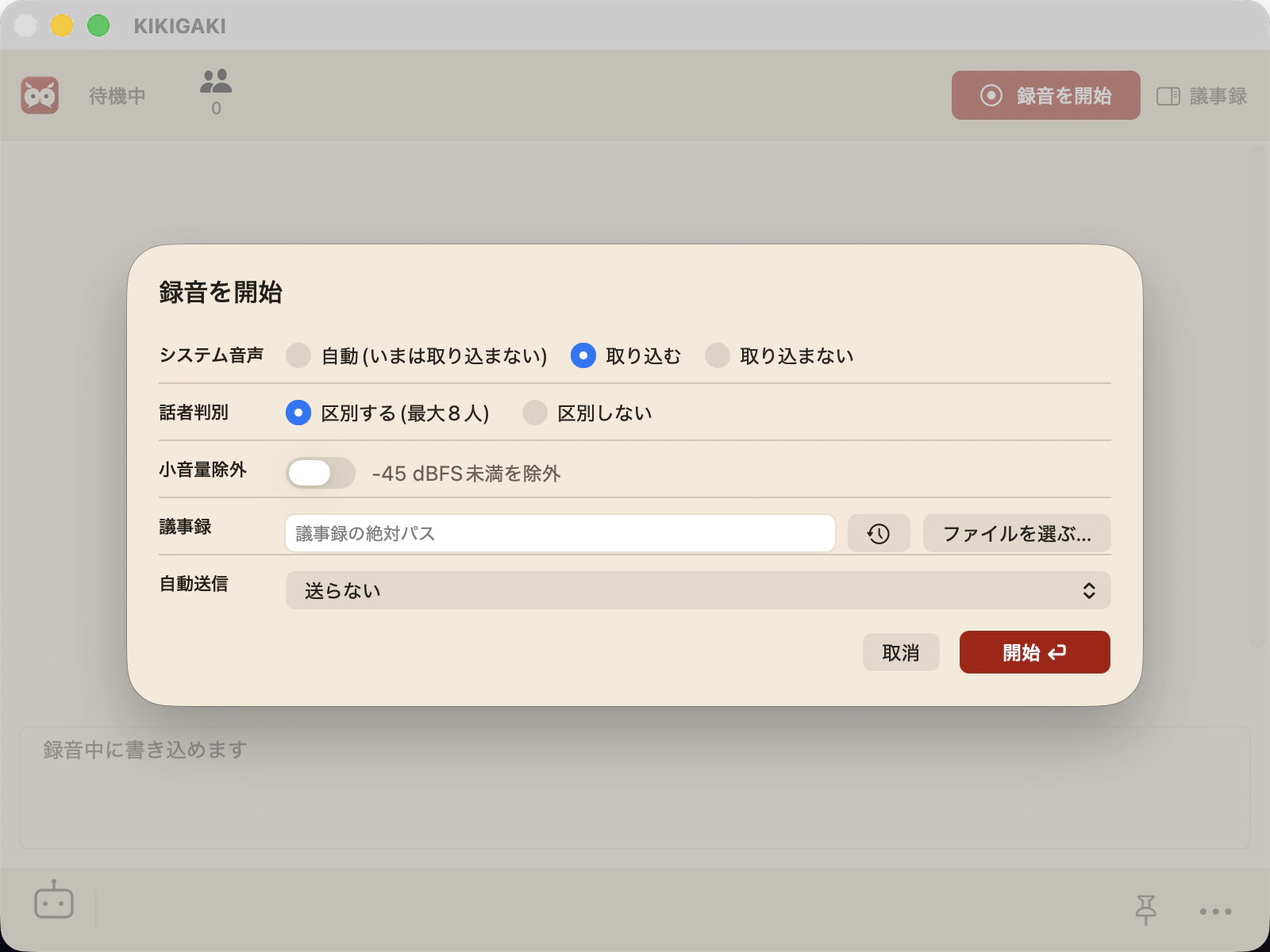Click the 取消 cancel button
This screenshot has height=952, width=1270.
901,652
